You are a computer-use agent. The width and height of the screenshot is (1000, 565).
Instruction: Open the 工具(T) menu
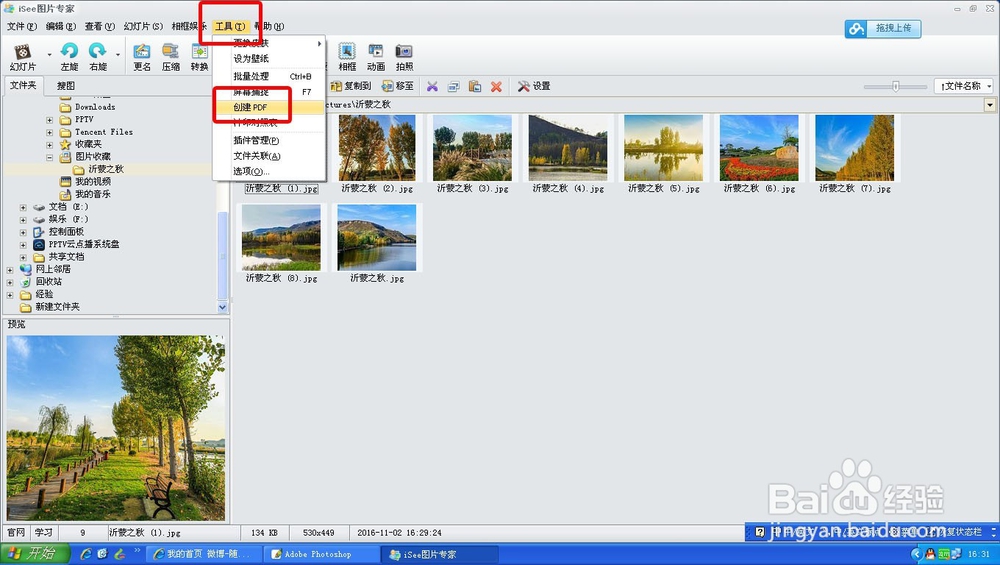pos(230,26)
